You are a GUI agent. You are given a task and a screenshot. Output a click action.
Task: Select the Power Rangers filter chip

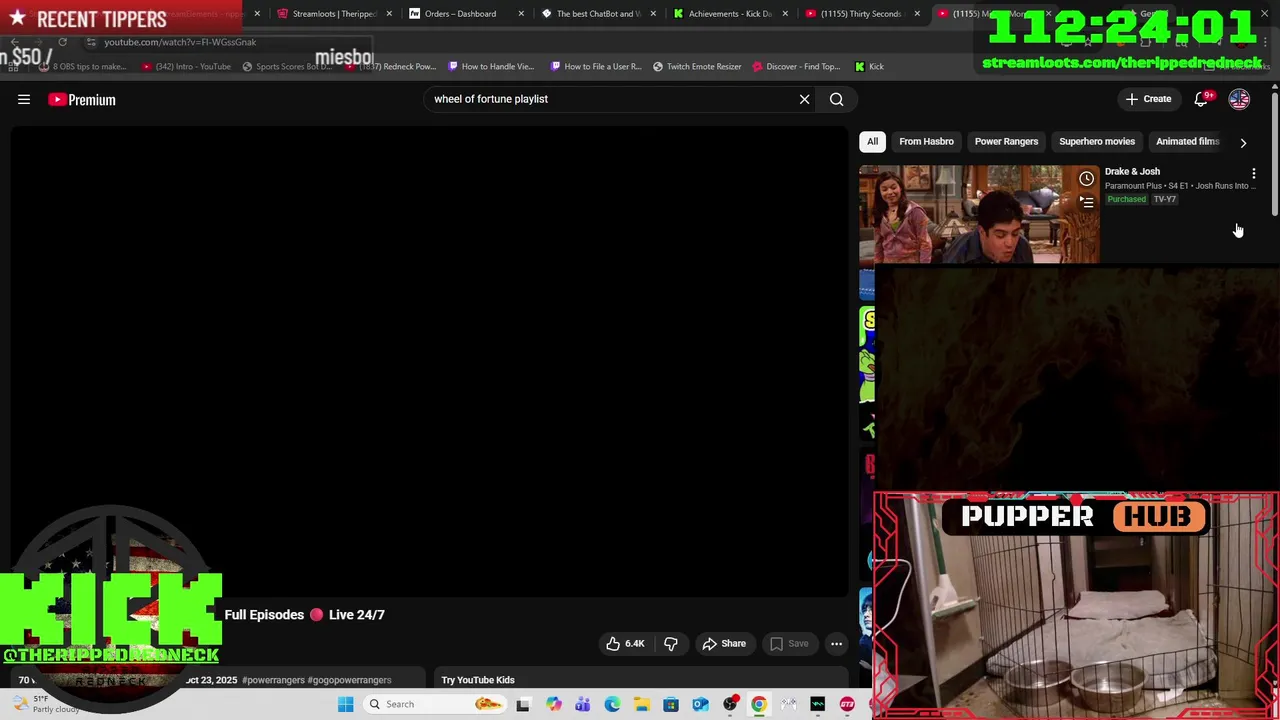(x=1006, y=142)
